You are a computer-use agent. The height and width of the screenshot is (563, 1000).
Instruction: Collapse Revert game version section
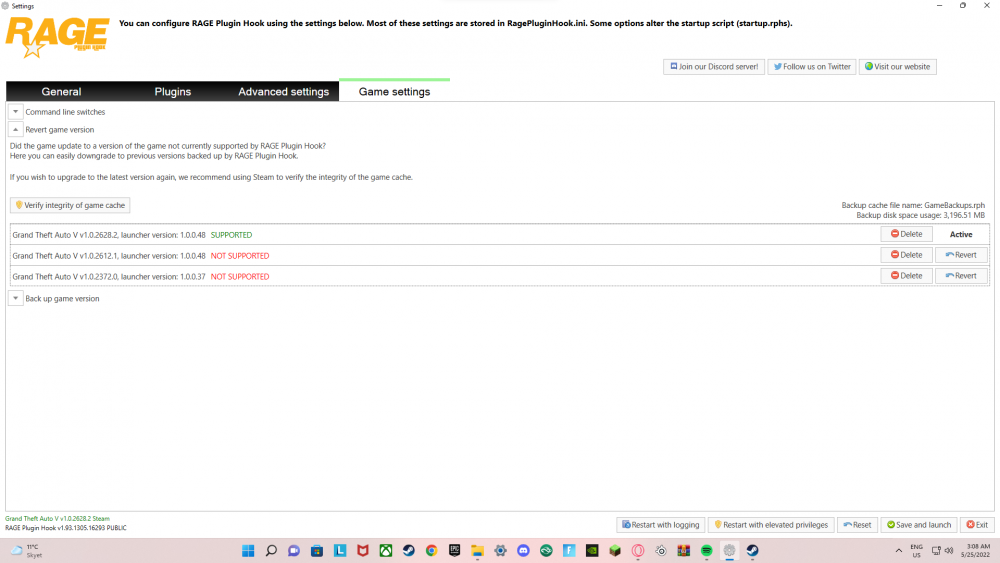tap(15, 129)
